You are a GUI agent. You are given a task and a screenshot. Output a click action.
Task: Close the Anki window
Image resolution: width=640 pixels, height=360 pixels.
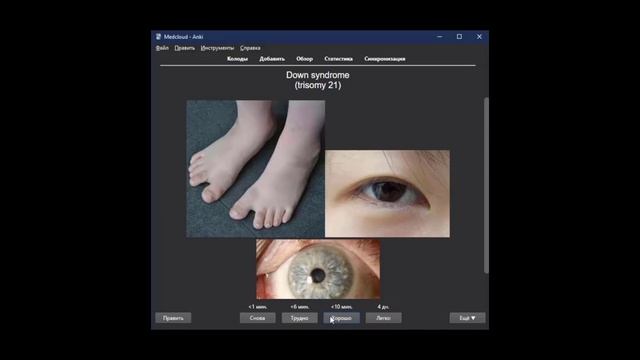coord(479,37)
